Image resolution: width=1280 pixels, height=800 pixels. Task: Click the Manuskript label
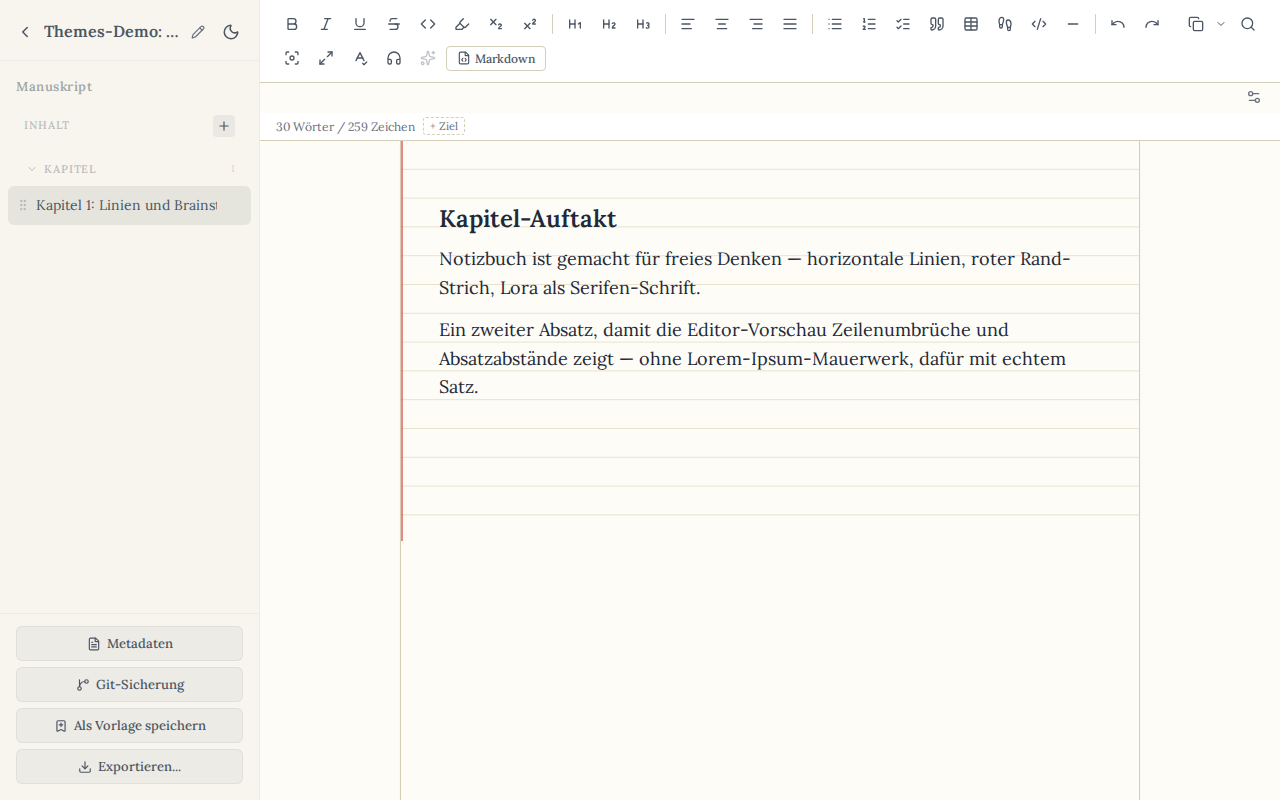coord(54,87)
